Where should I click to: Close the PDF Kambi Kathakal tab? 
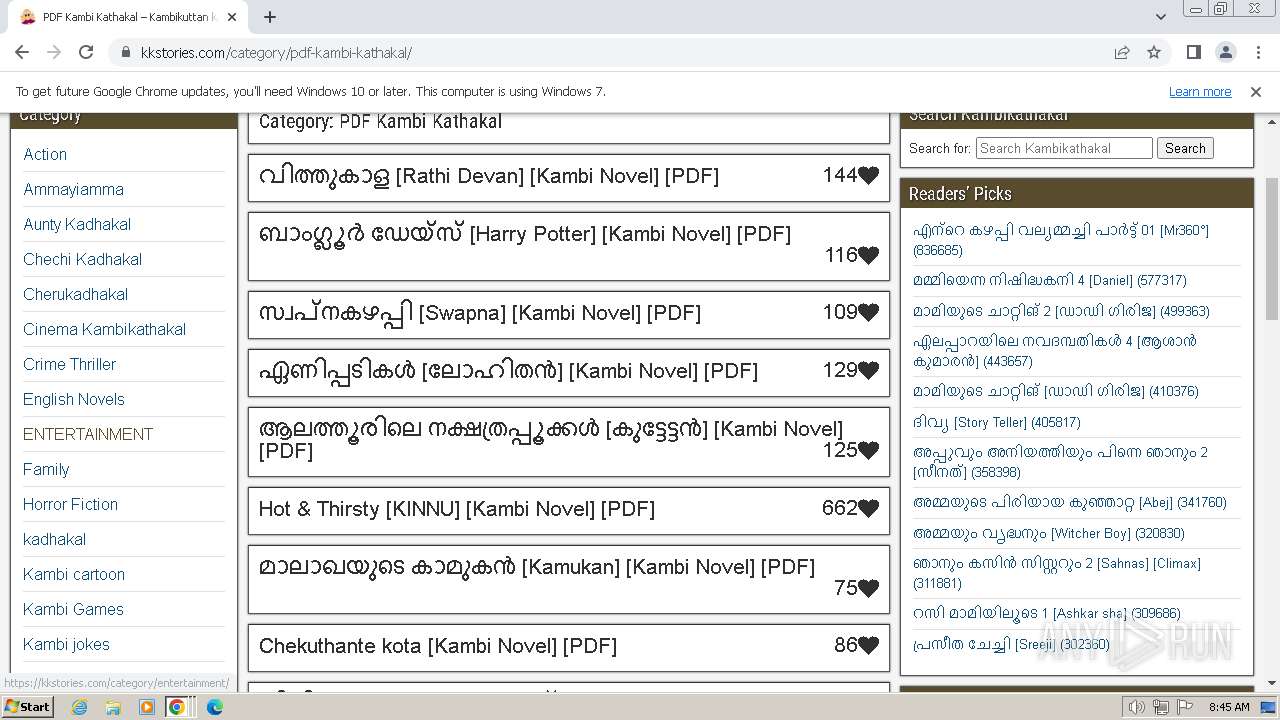(x=232, y=17)
